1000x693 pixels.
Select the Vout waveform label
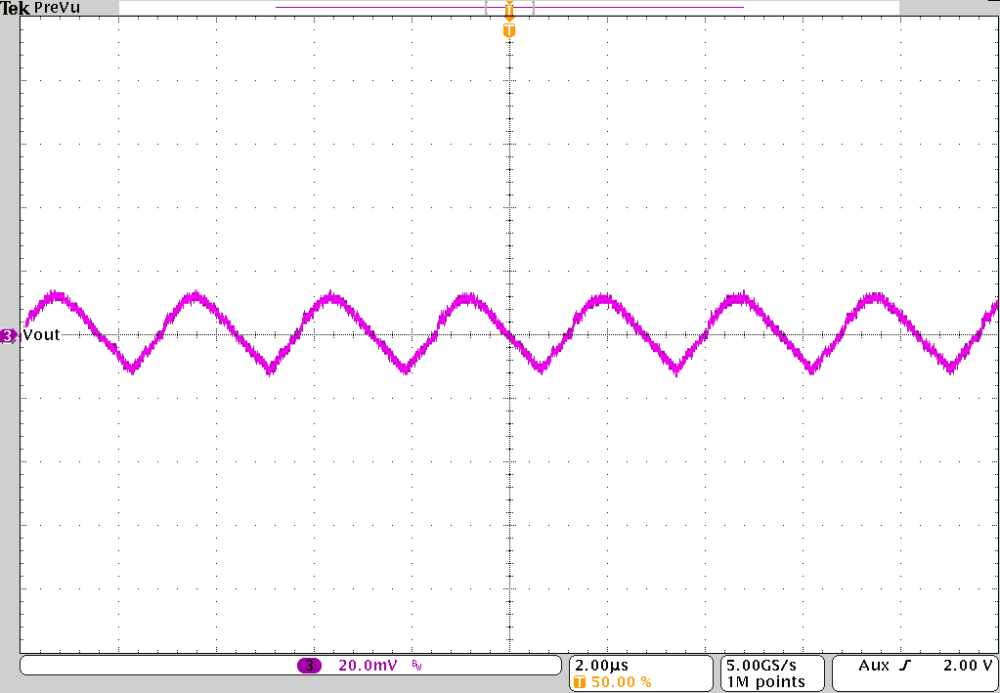pyautogui.click(x=43, y=335)
